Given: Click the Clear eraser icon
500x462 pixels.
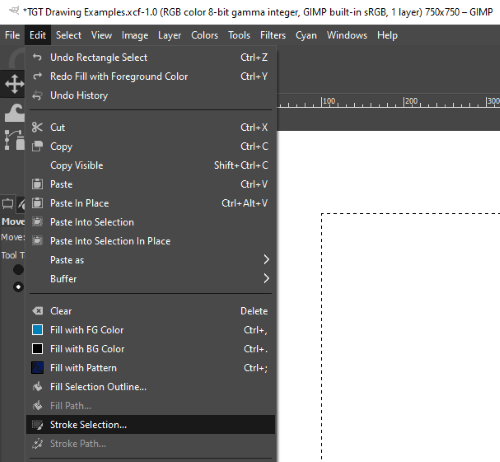Looking at the screenshot, I should coord(37,311).
